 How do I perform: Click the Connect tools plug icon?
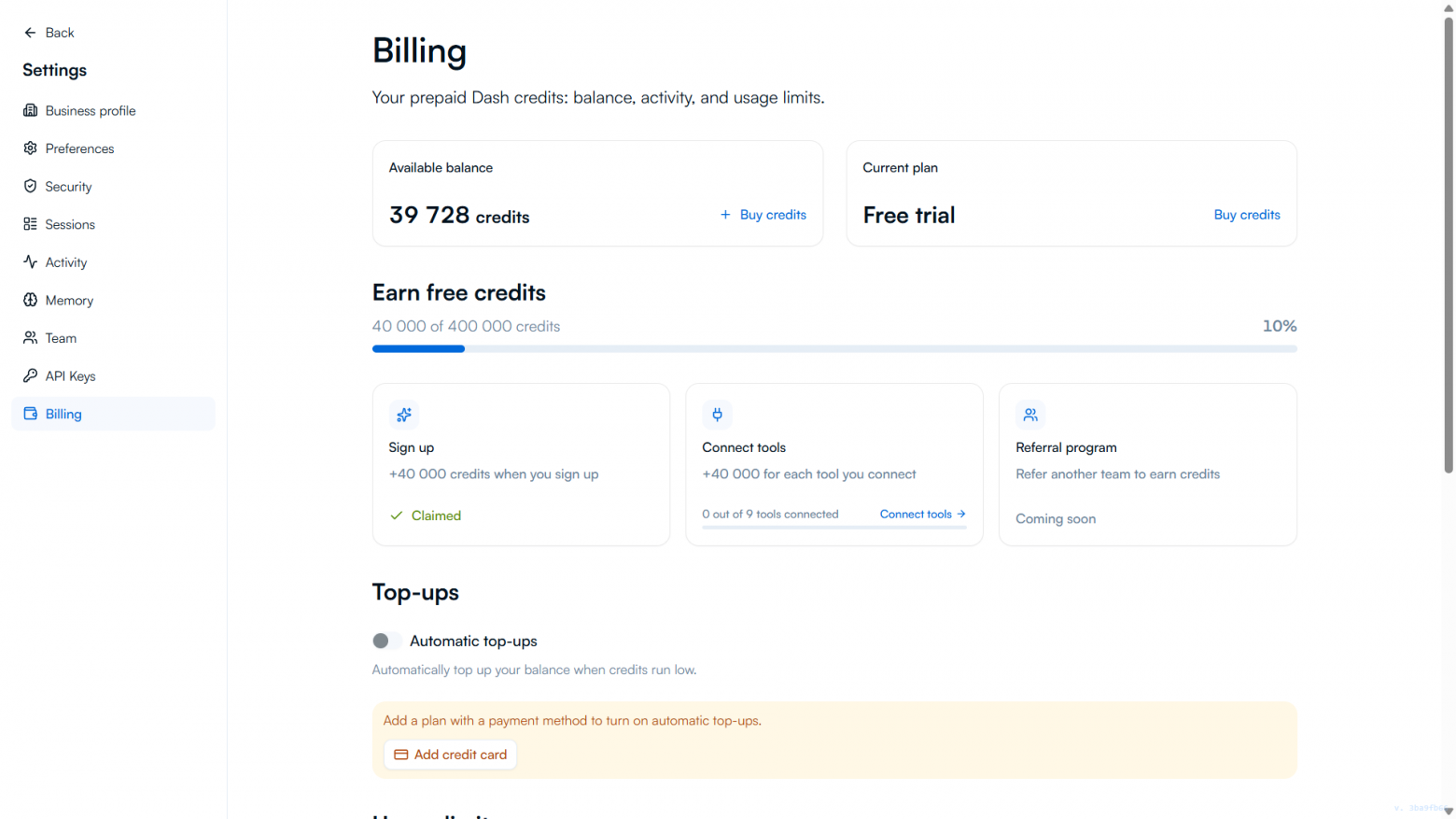(x=717, y=415)
